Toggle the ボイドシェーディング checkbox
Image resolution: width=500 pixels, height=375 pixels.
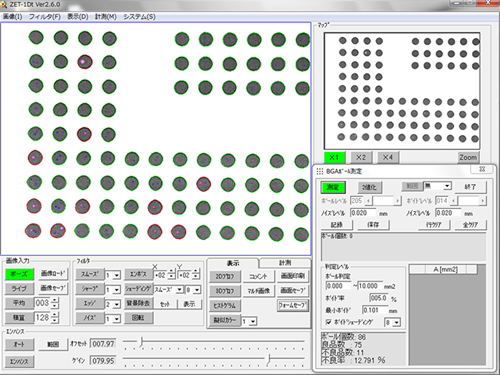[329, 322]
